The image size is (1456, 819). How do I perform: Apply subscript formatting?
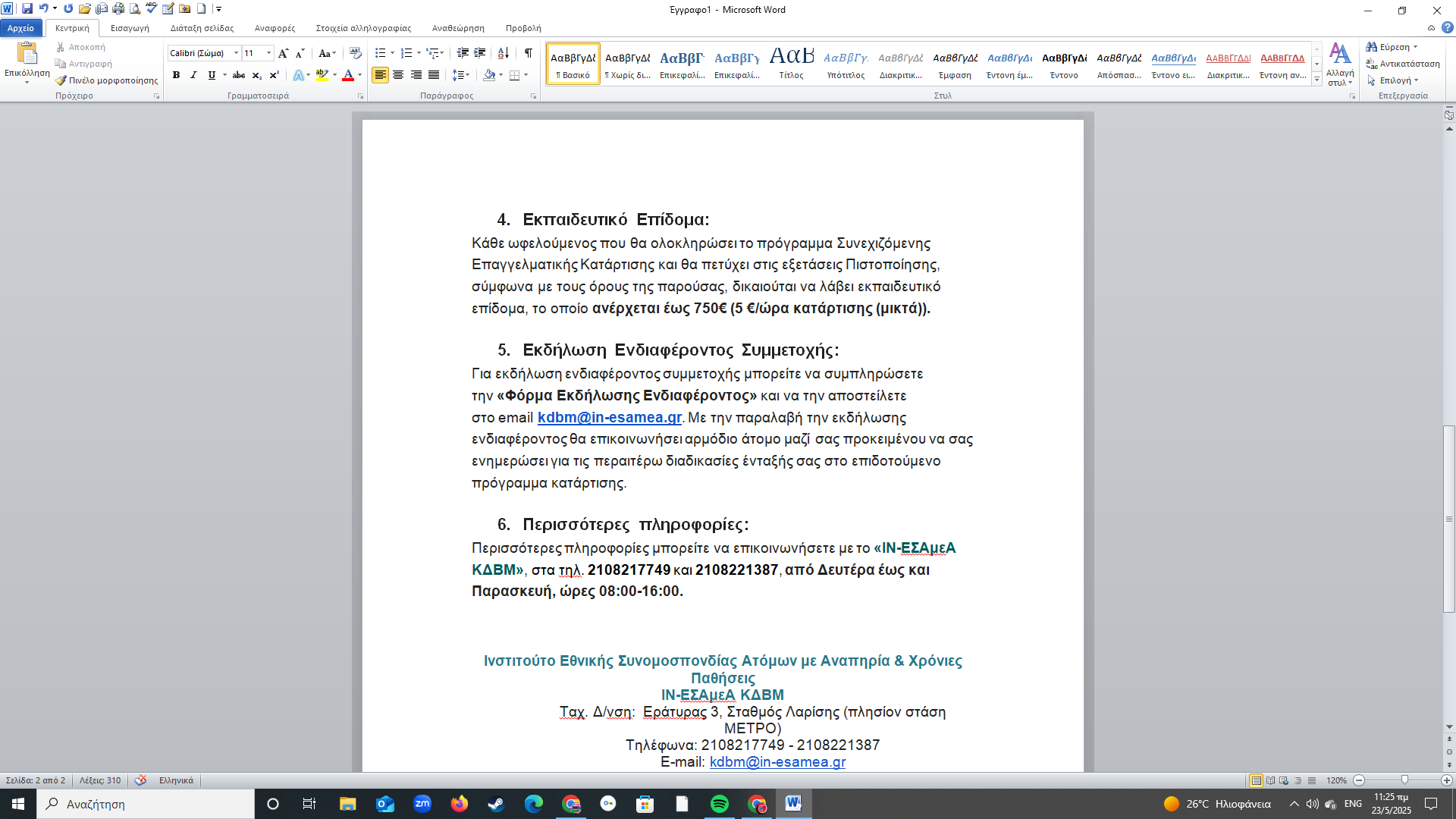pos(257,75)
